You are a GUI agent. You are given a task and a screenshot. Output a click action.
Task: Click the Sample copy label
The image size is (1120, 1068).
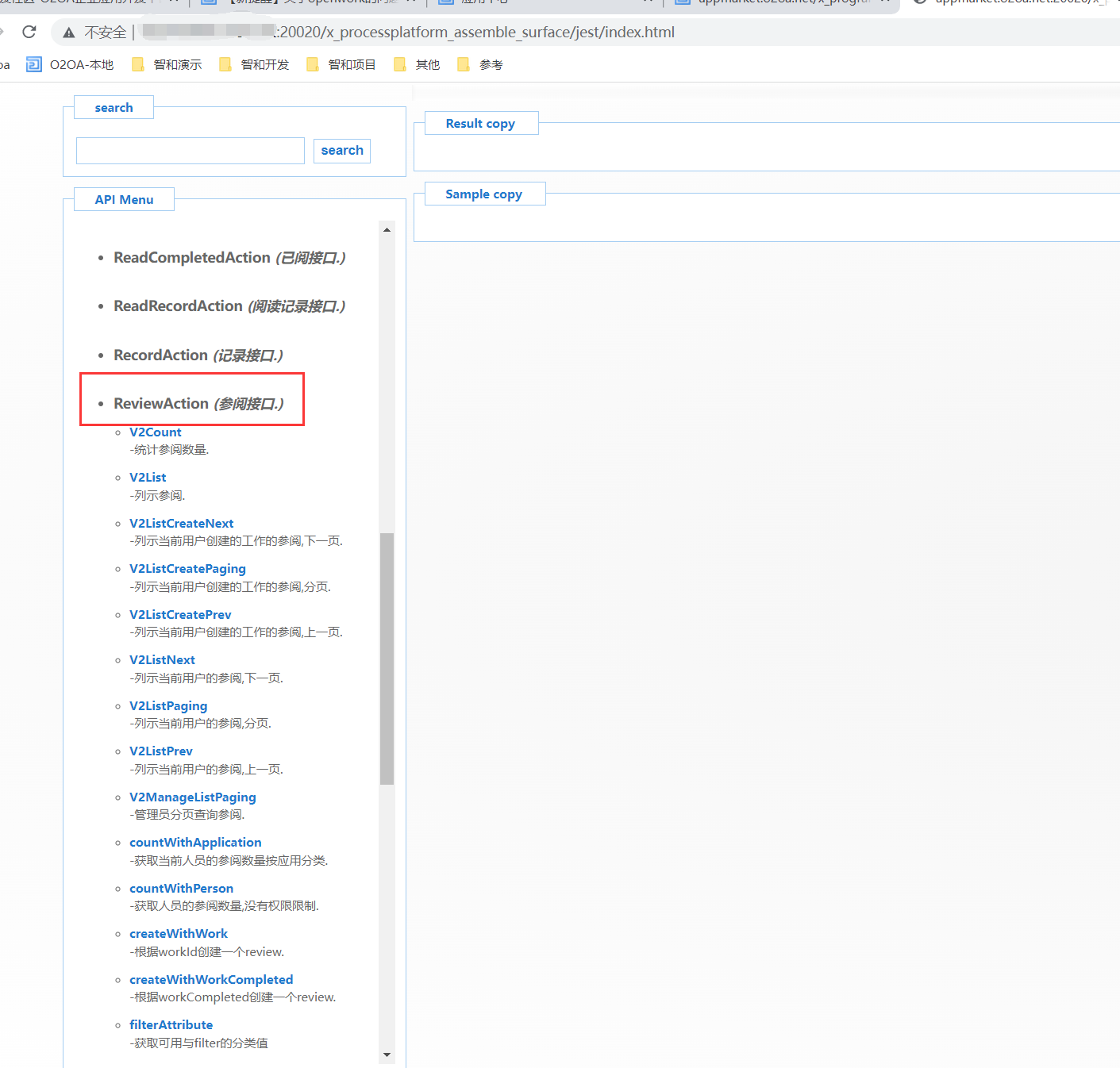(x=484, y=194)
